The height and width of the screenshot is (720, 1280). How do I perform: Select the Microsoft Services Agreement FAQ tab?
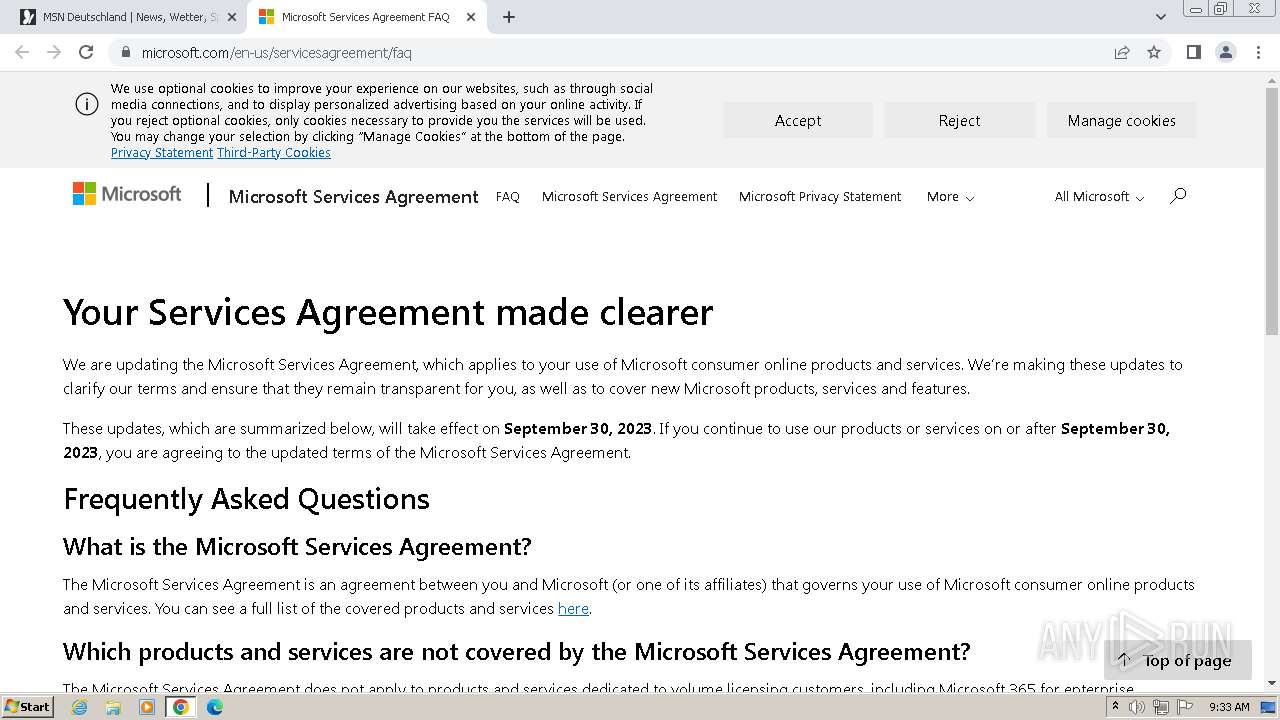coord(367,17)
